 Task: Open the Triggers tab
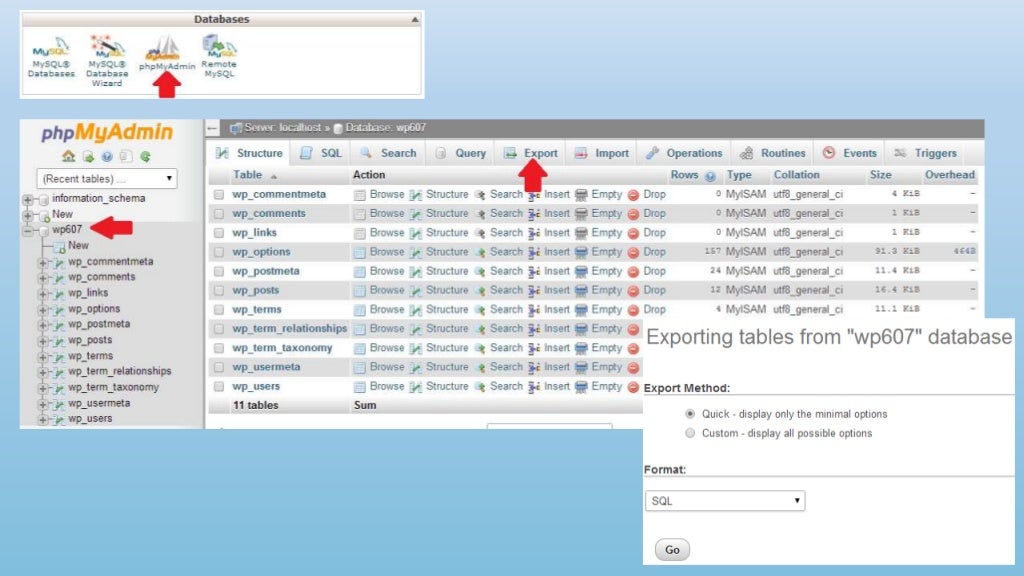point(925,153)
